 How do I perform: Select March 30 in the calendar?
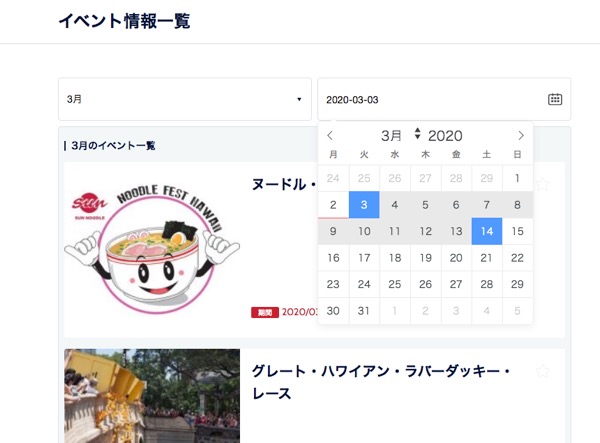point(333,311)
